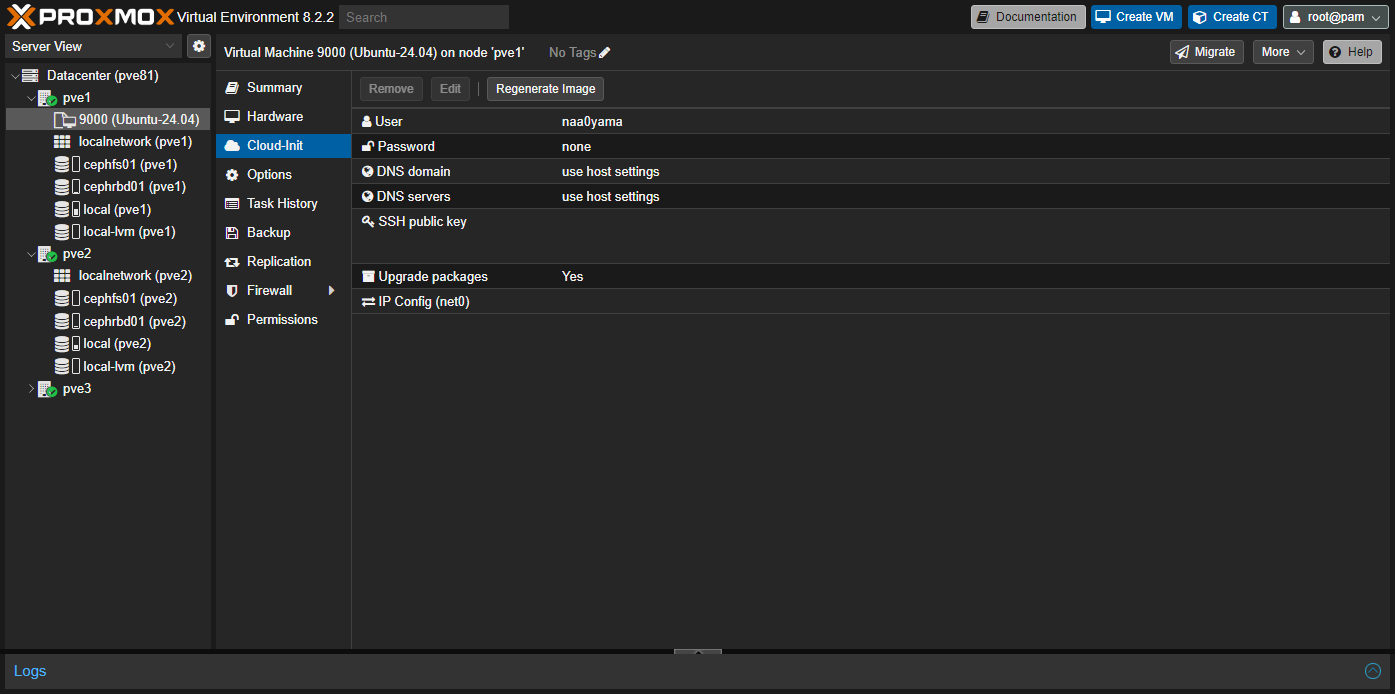Click the No Tags label
Viewport: 1395px width, 694px height.
[x=573, y=52]
